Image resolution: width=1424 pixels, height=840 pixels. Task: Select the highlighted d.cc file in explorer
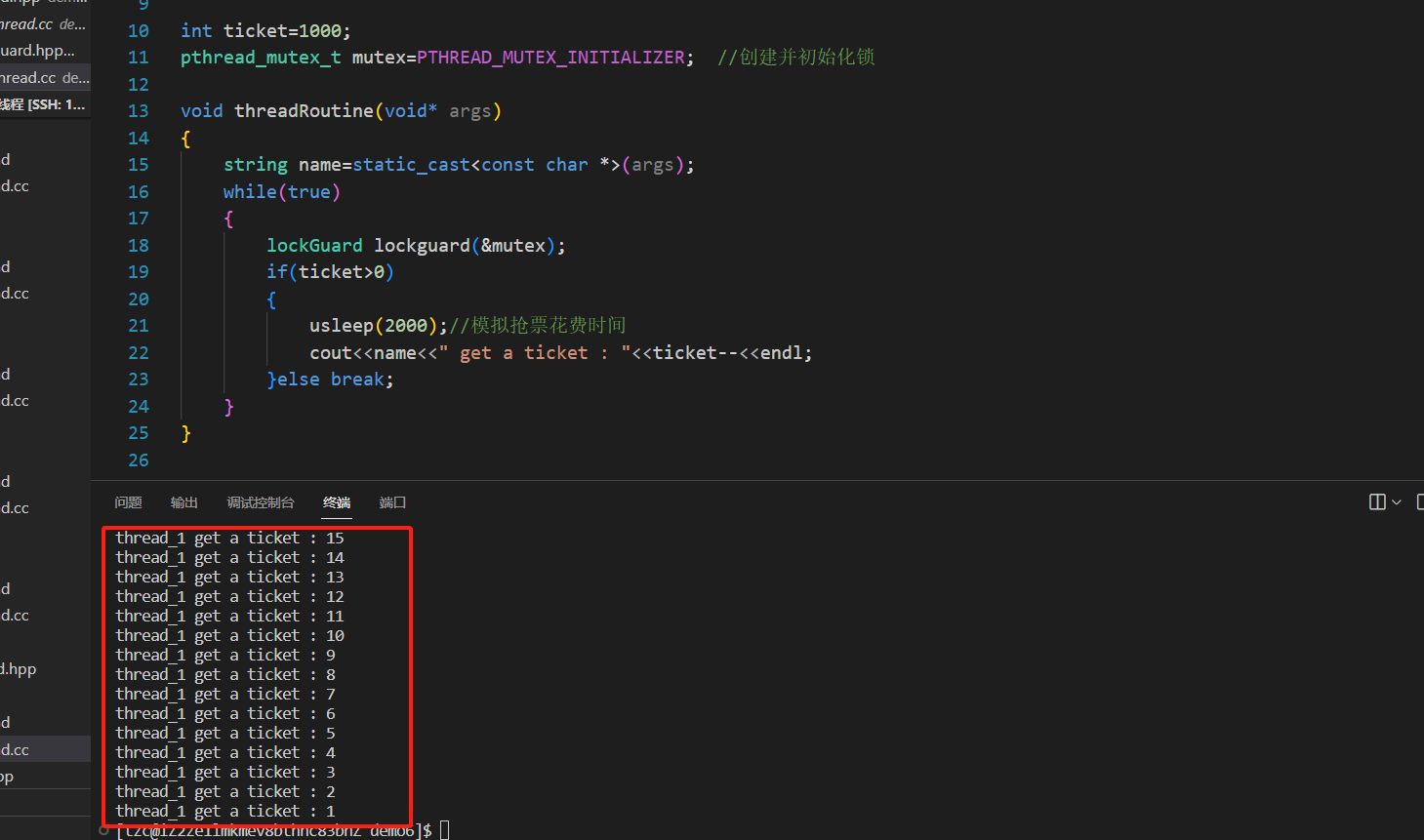(x=45, y=749)
